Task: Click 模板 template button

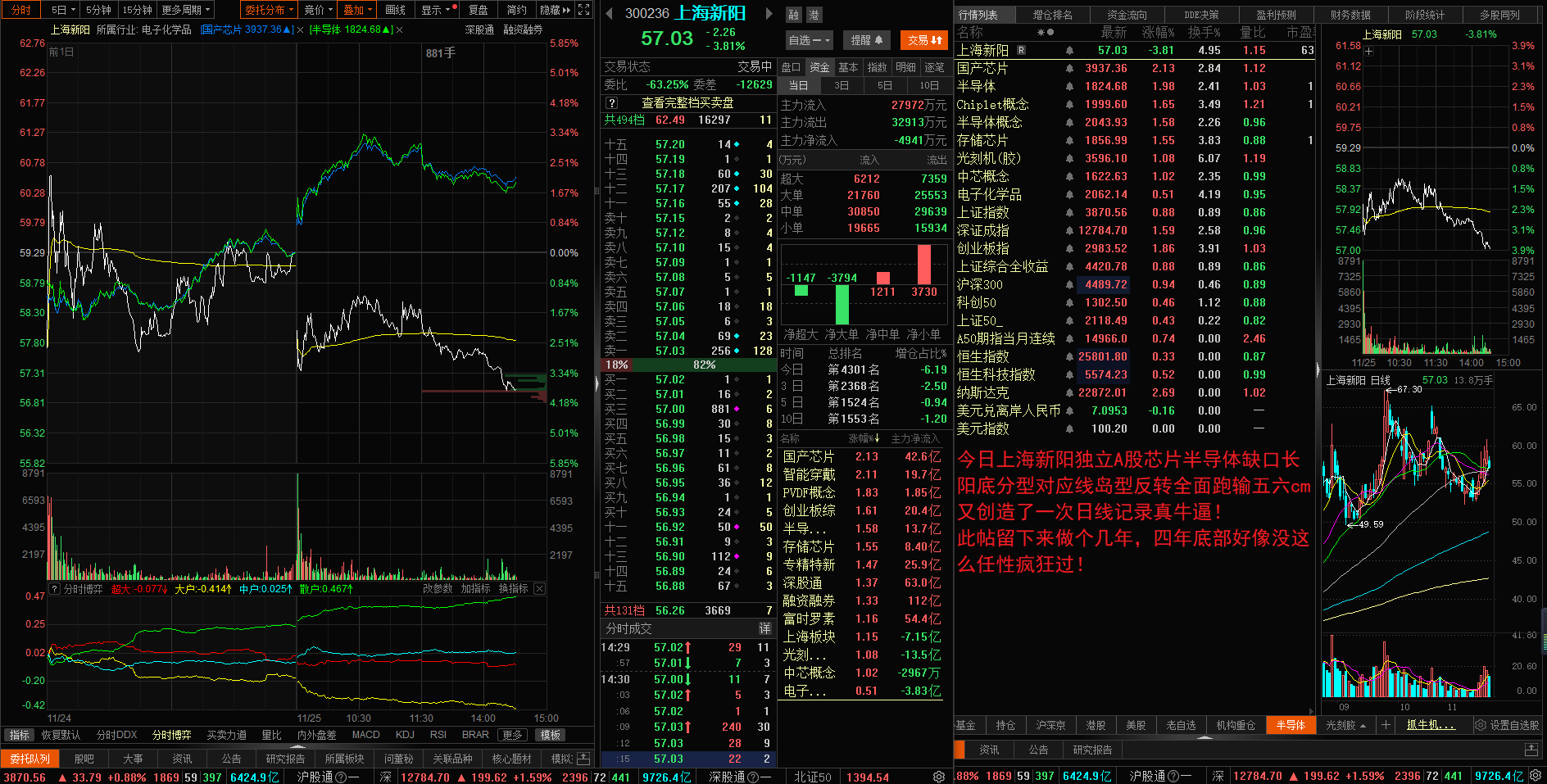Action: click(x=550, y=735)
